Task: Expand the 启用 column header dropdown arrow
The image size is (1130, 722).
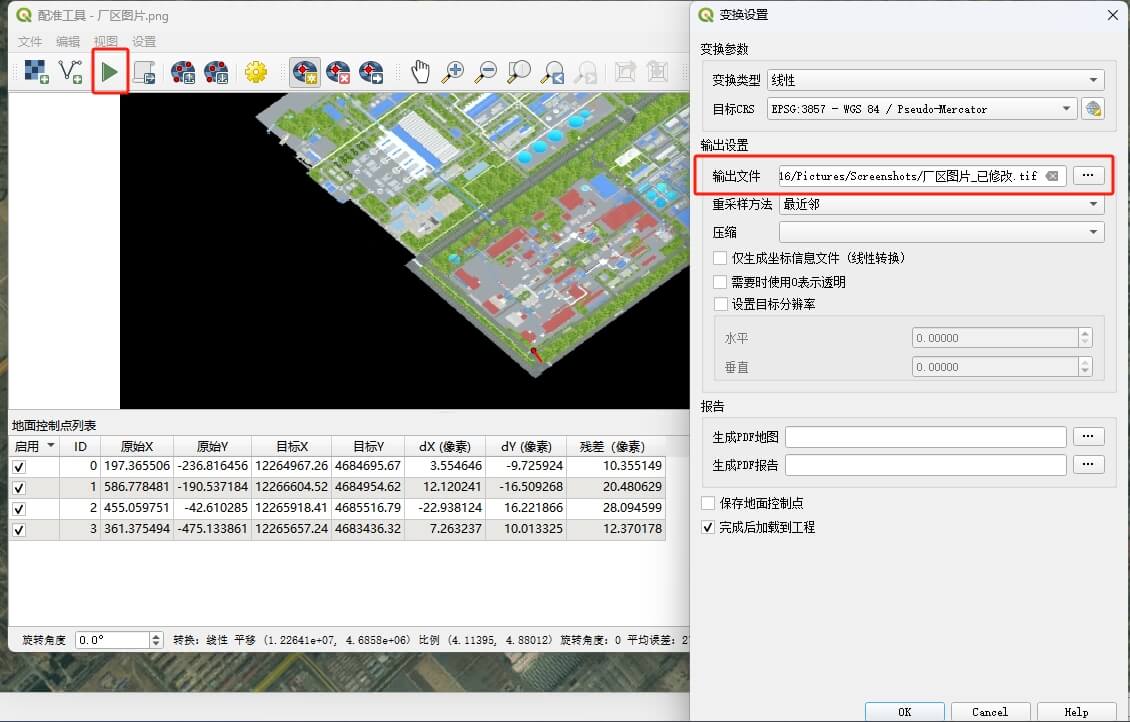Action: tap(50, 445)
